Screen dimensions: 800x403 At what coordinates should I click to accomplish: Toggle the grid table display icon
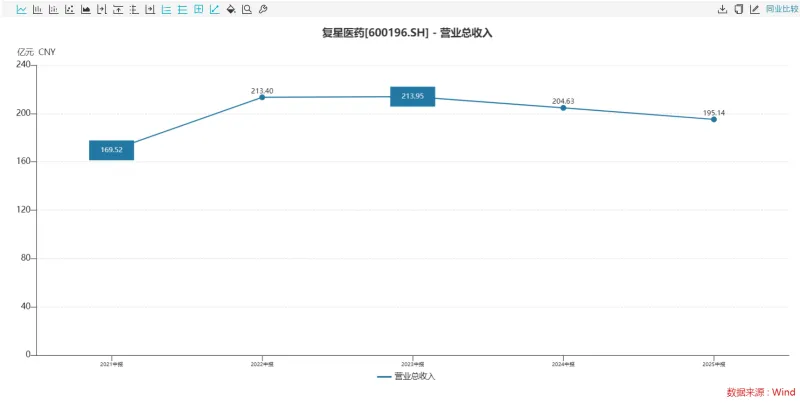coord(198,9)
